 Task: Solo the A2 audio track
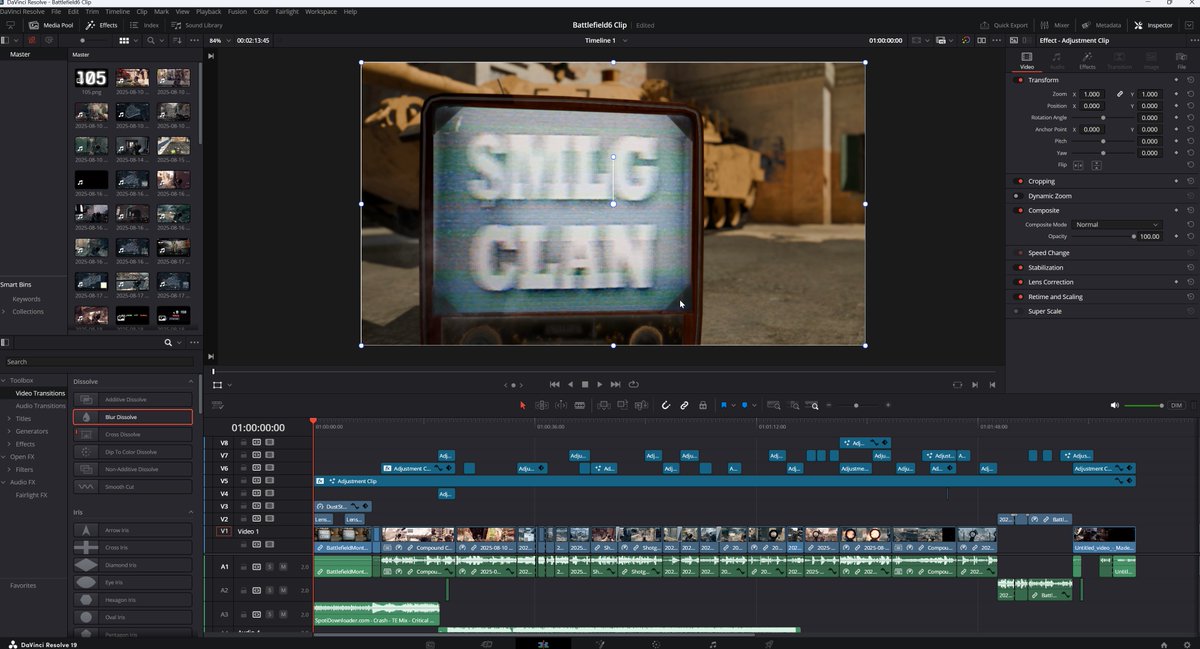tap(270, 590)
